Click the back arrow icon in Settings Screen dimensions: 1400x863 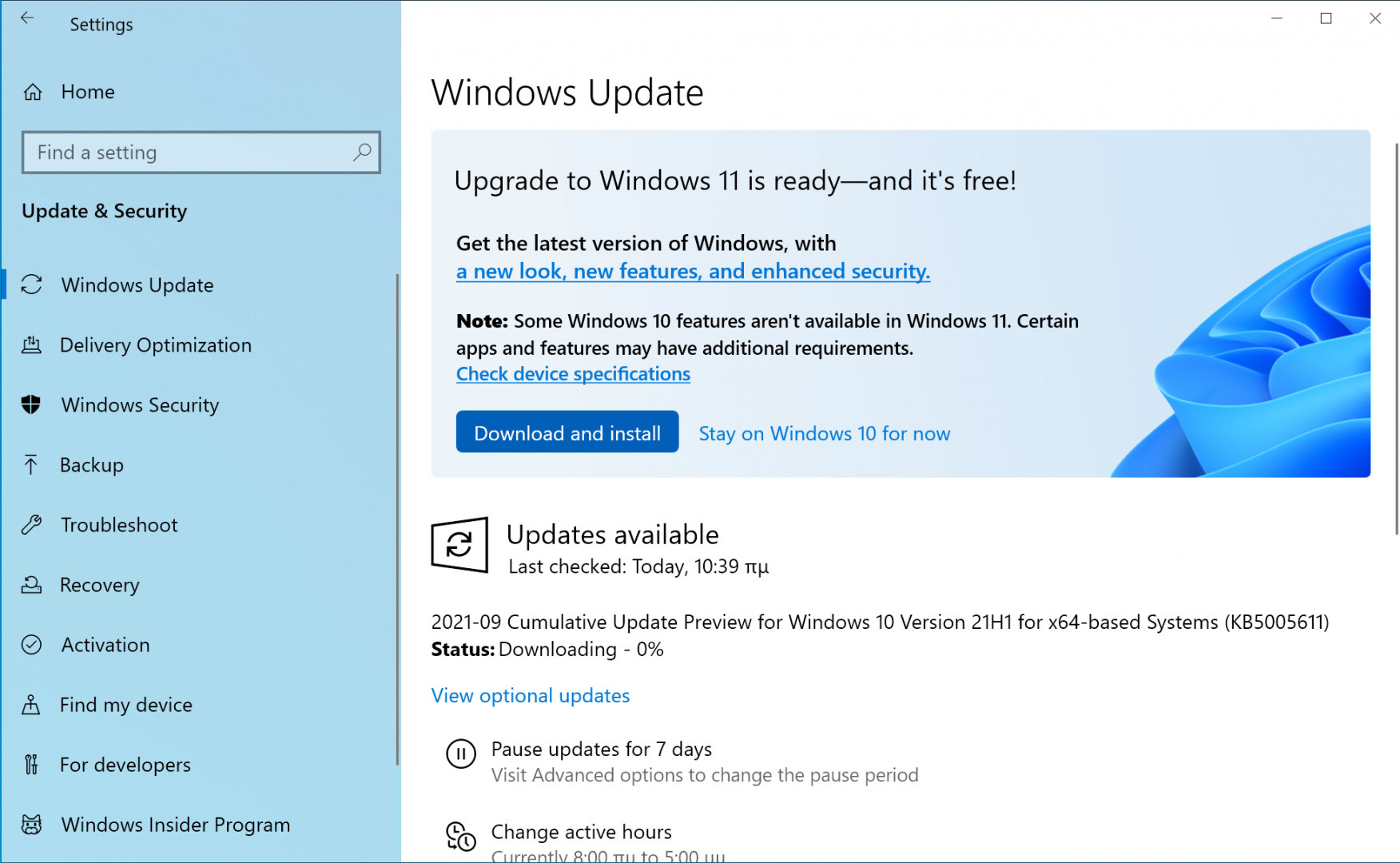coord(27,18)
